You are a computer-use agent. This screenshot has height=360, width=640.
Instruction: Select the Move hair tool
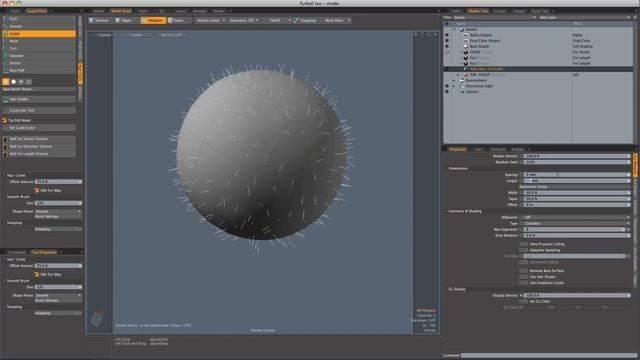[x=39, y=41]
